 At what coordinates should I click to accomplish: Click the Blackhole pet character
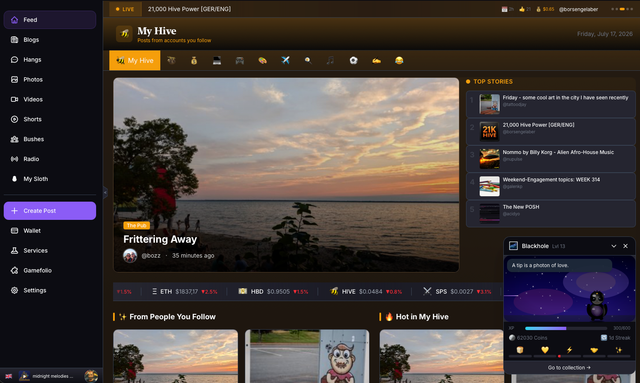click(597, 305)
